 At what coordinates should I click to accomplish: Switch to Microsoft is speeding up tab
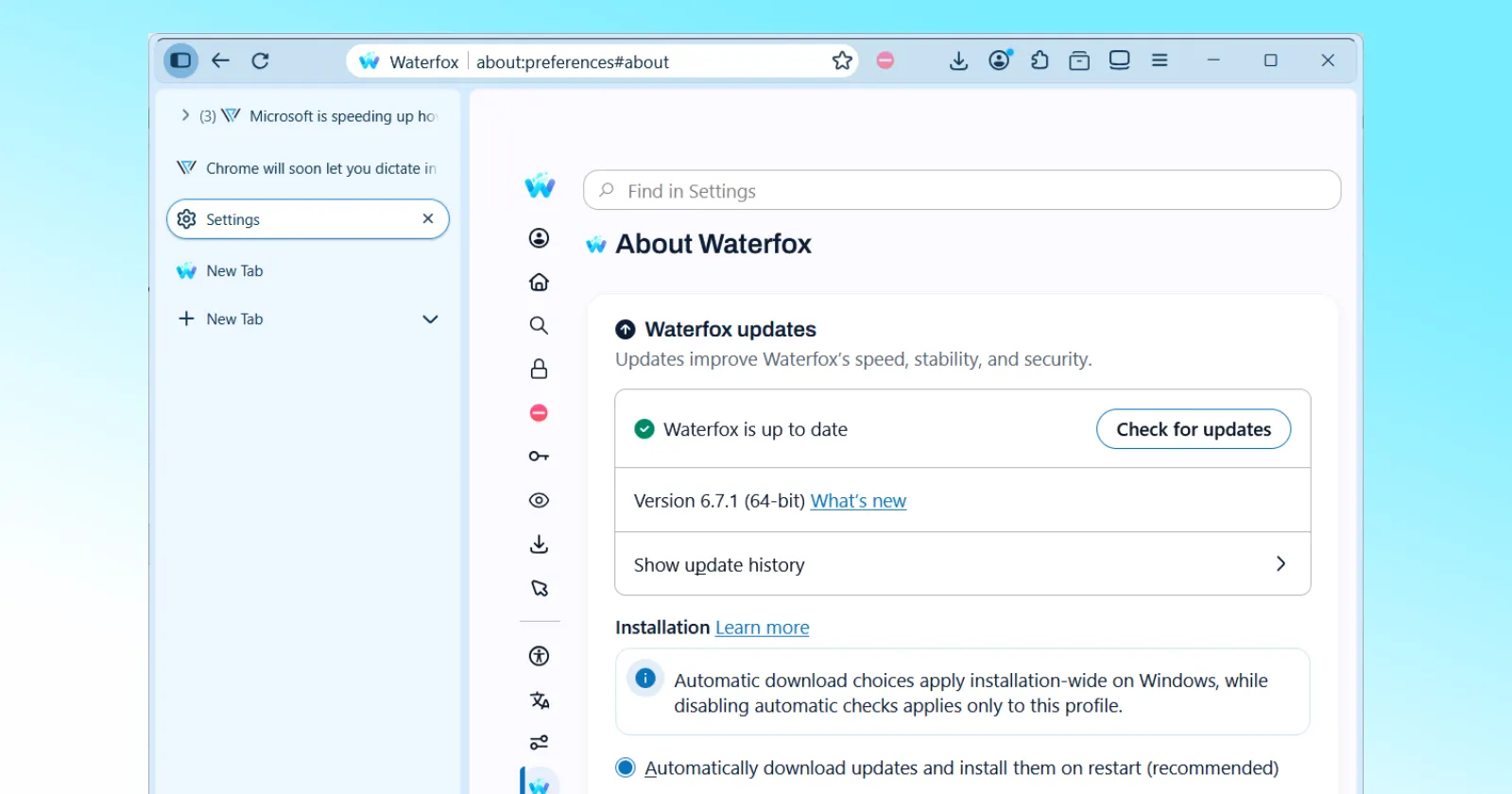pyautogui.click(x=331, y=116)
